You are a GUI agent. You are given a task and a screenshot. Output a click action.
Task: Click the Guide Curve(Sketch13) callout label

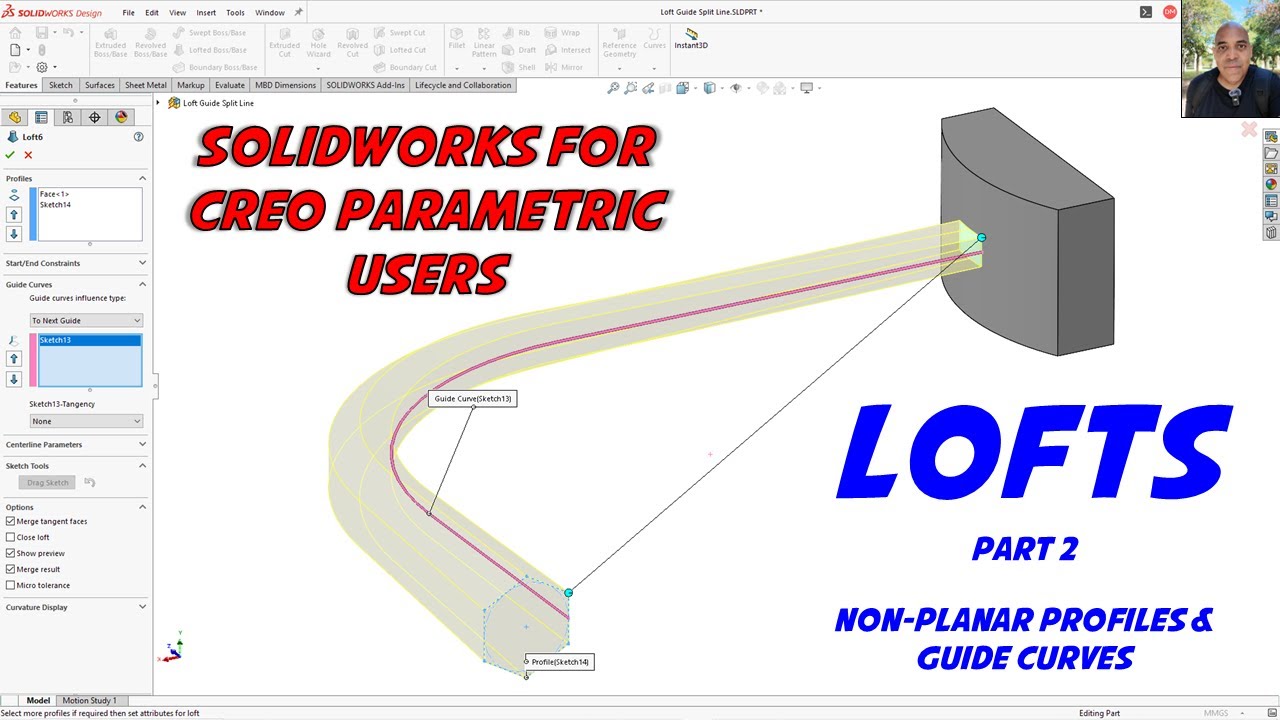point(473,398)
